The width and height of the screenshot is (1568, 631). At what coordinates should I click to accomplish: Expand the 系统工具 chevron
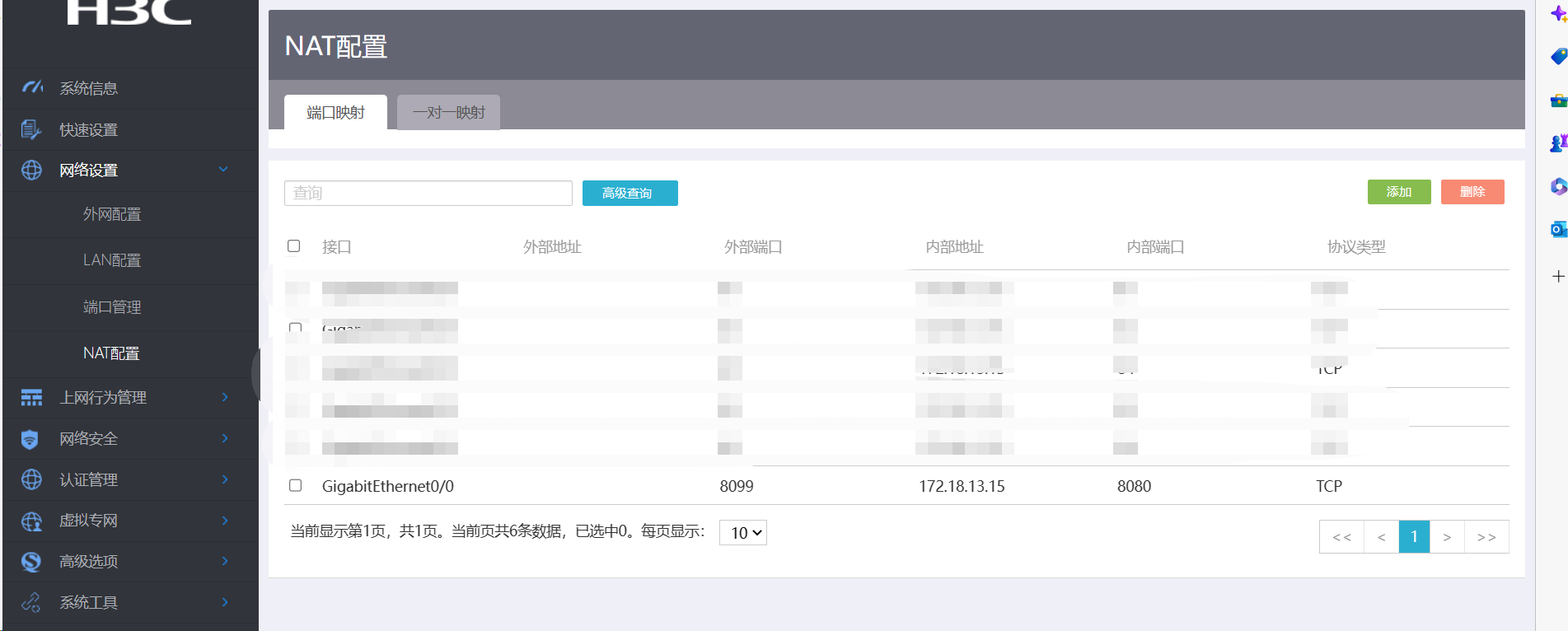(x=225, y=602)
